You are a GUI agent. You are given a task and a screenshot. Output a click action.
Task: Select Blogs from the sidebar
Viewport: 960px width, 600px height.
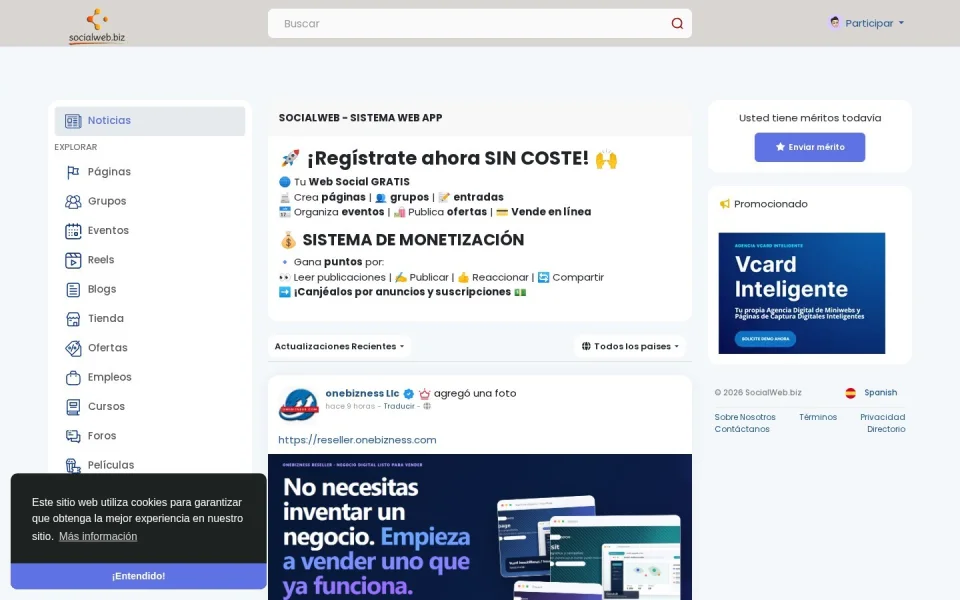[x=150, y=290]
